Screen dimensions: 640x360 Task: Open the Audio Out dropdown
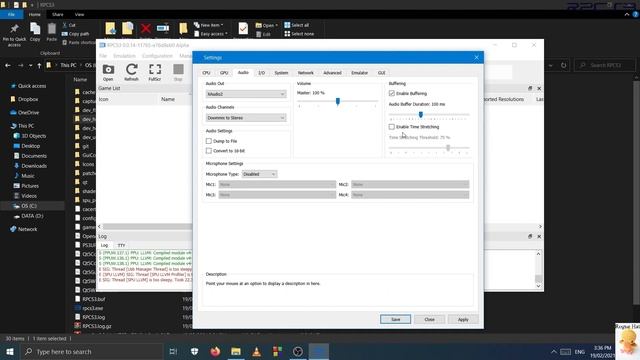[246, 94]
